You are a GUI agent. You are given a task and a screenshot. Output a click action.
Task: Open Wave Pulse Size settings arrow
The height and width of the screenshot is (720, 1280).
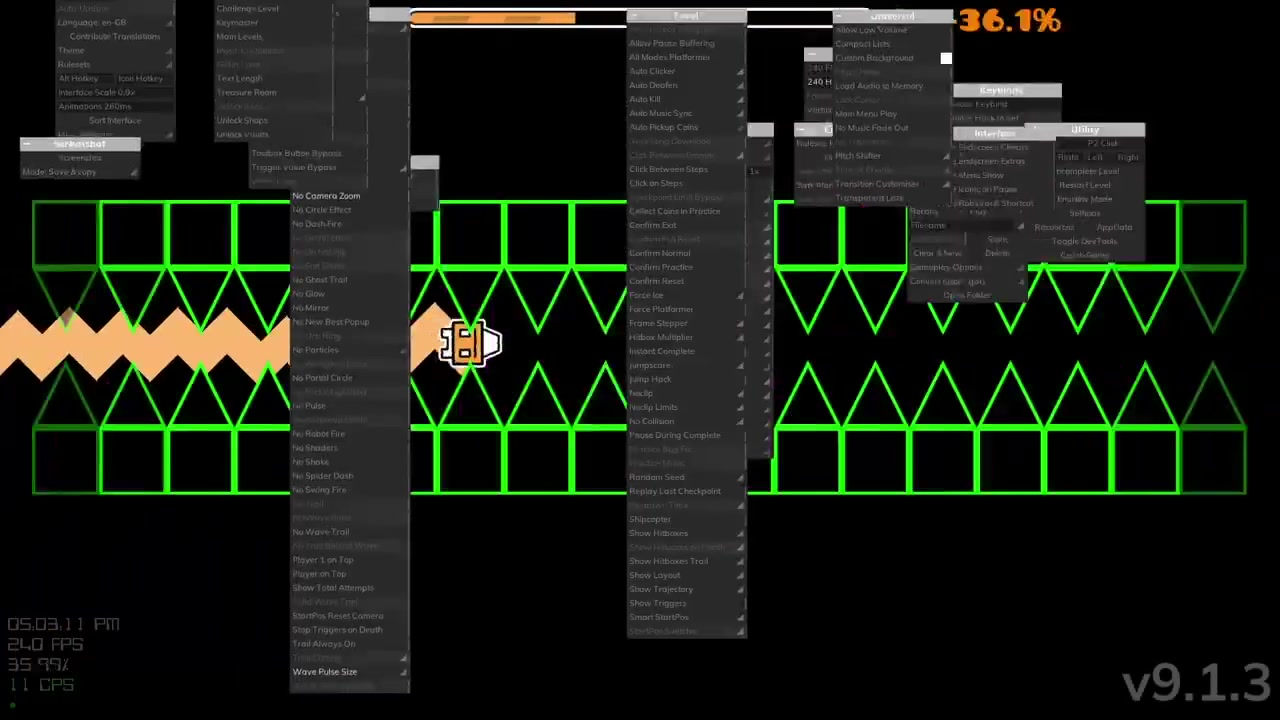[403, 672]
